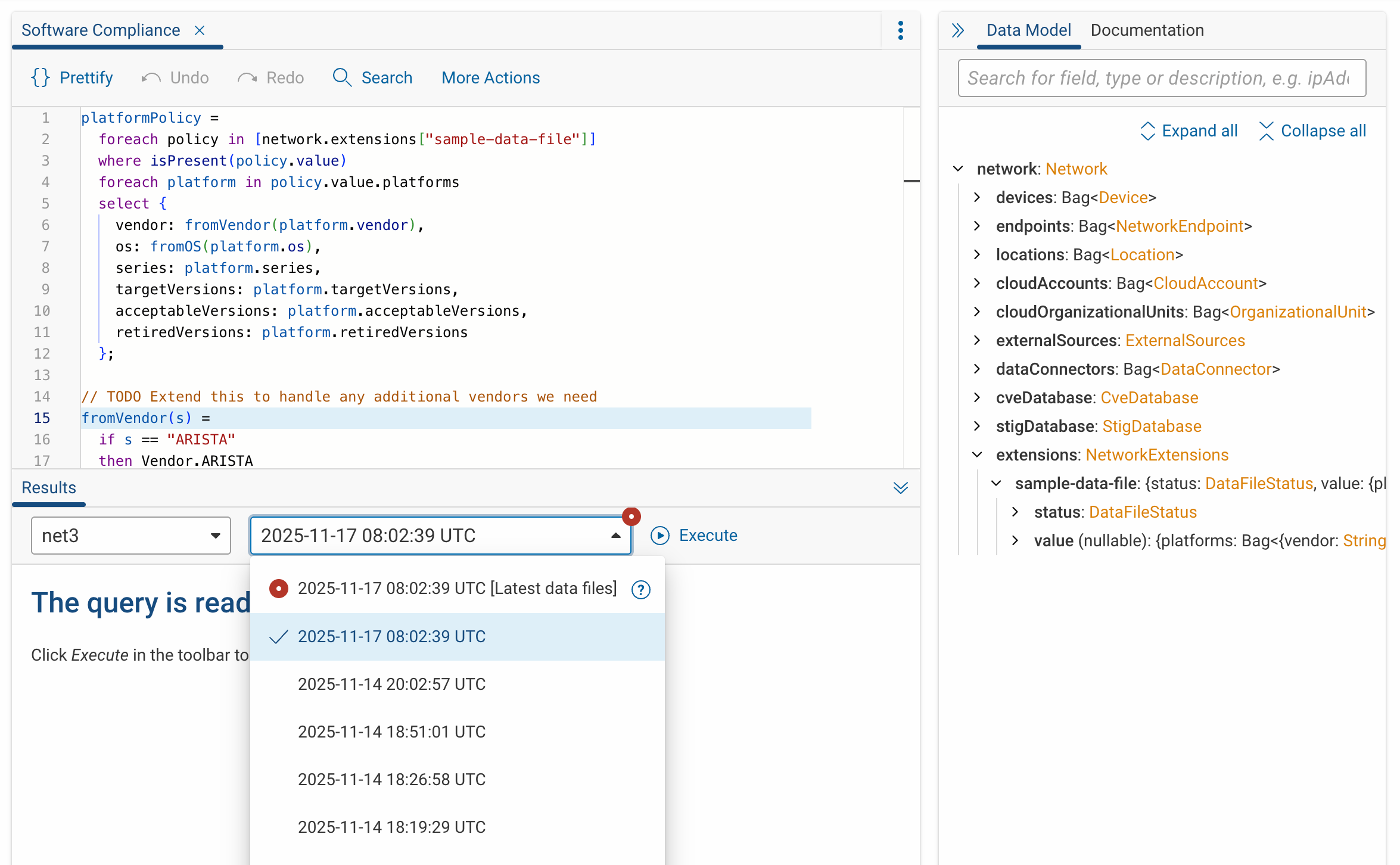This screenshot has width=1400, height=865.
Task: Collapse the Results panel with double-chevron icon
Action: pyautogui.click(x=900, y=488)
